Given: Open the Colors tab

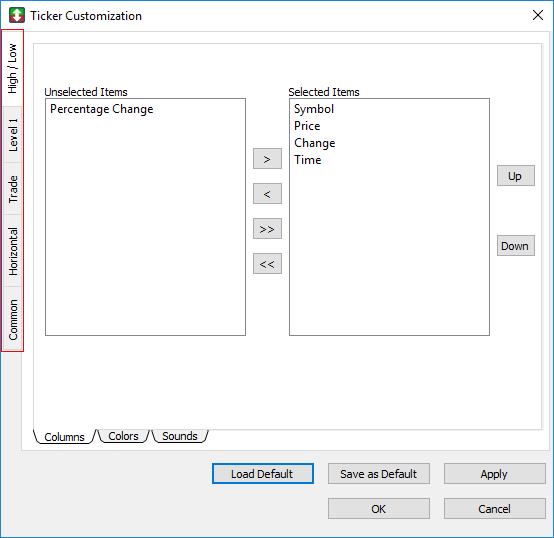Looking at the screenshot, I should [x=123, y=436].
